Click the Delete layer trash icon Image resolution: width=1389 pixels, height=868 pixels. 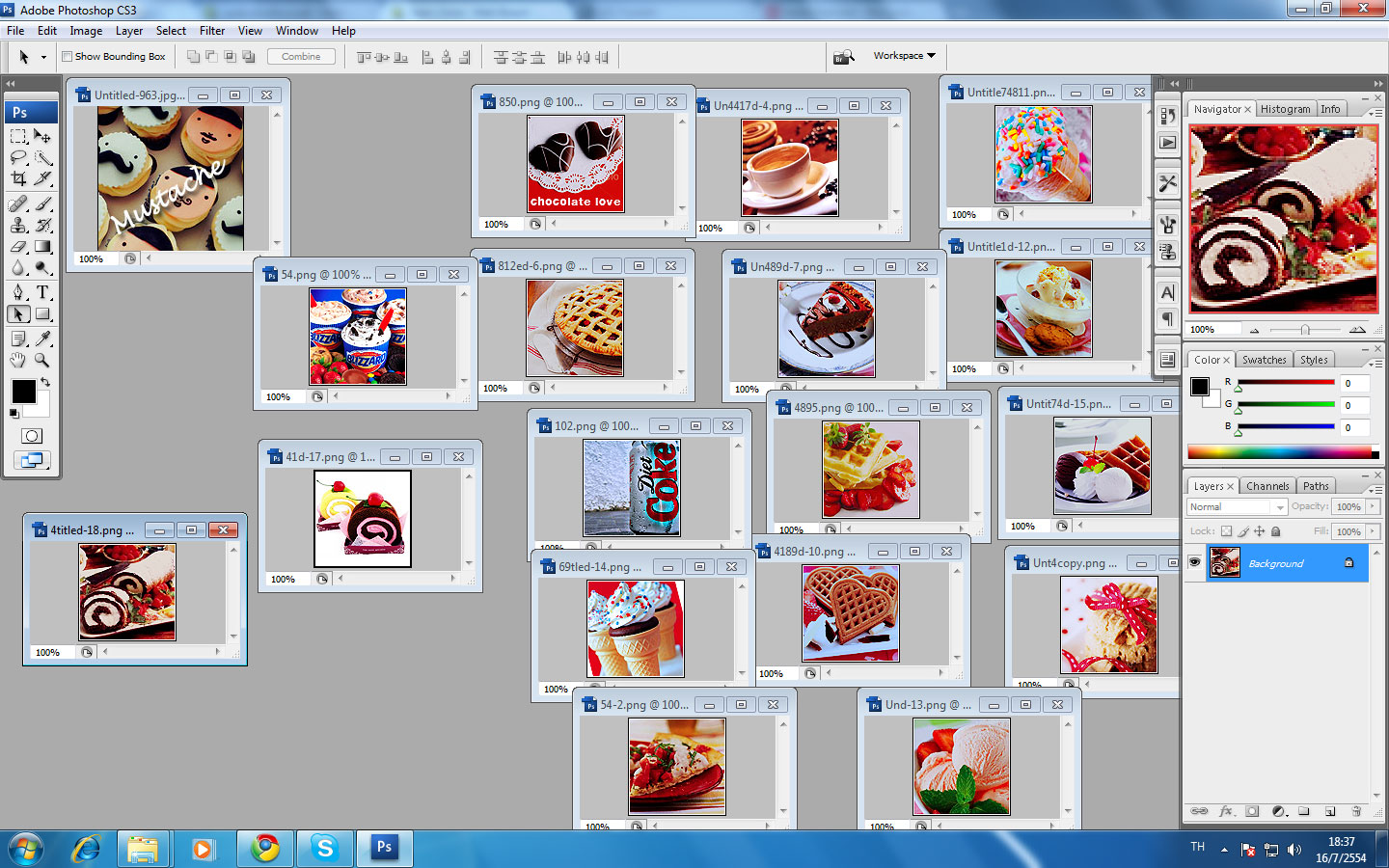coord(1356,811)
